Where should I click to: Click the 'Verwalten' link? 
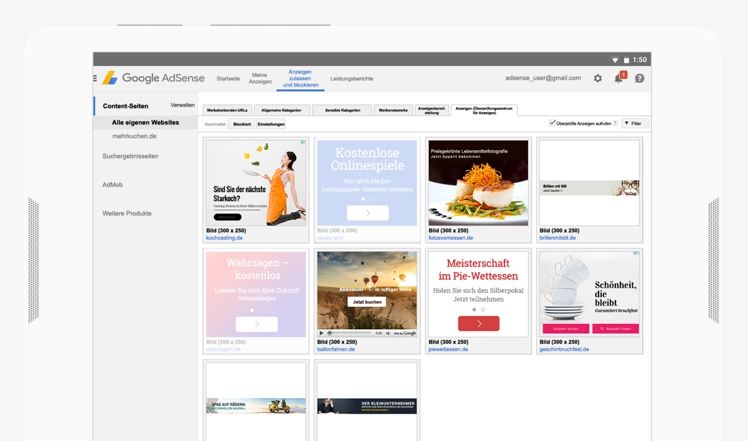[182, 105]
